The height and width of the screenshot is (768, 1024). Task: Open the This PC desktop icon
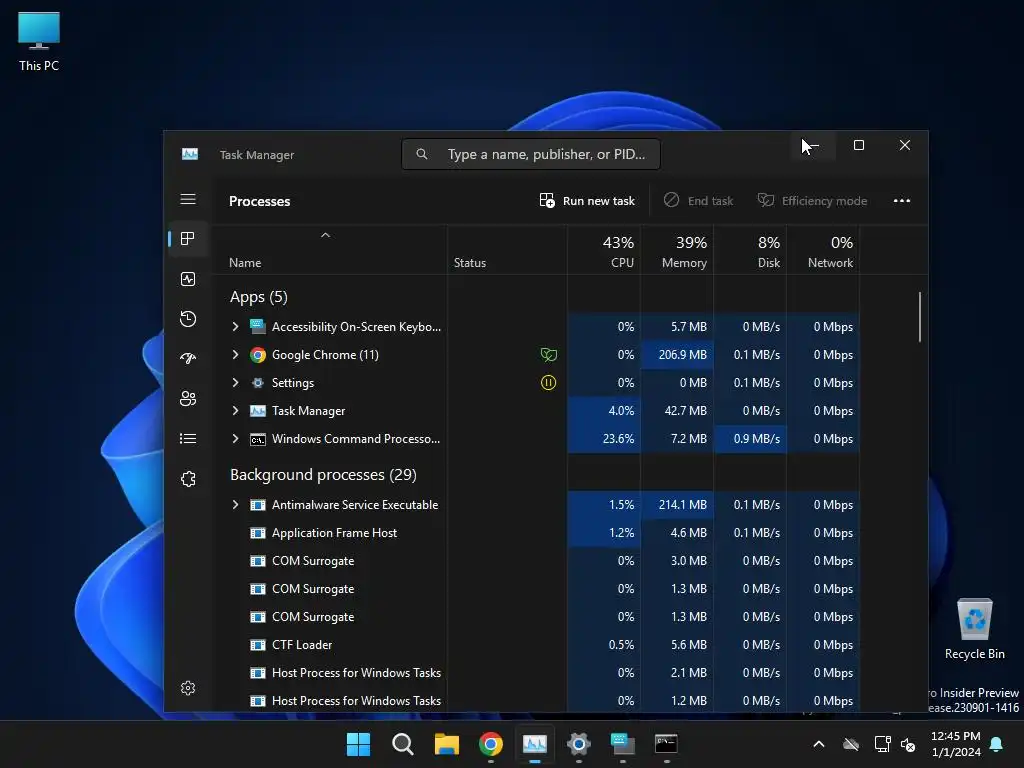pos(39,41)
